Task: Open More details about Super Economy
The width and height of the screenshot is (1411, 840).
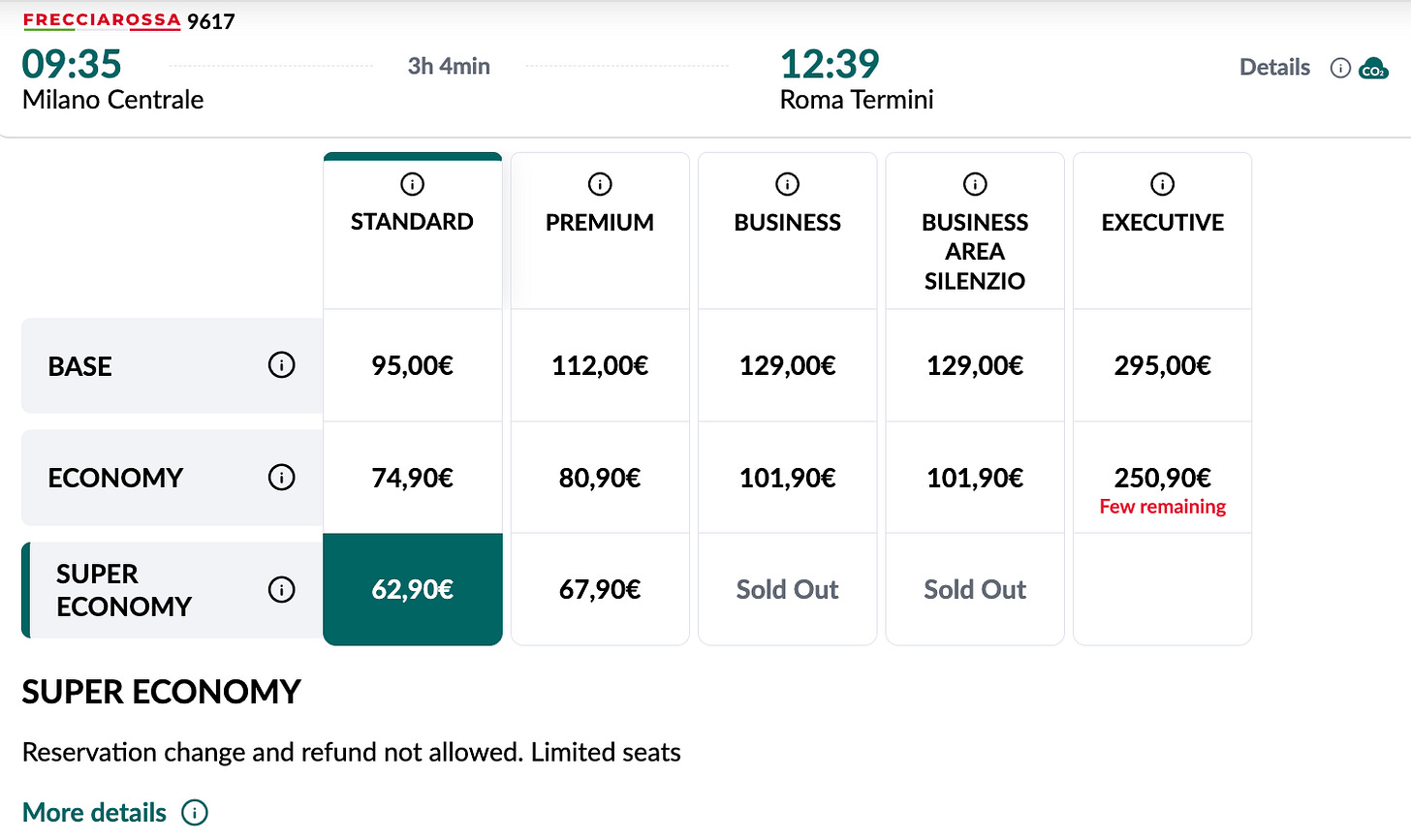Action: coord(94,813)
